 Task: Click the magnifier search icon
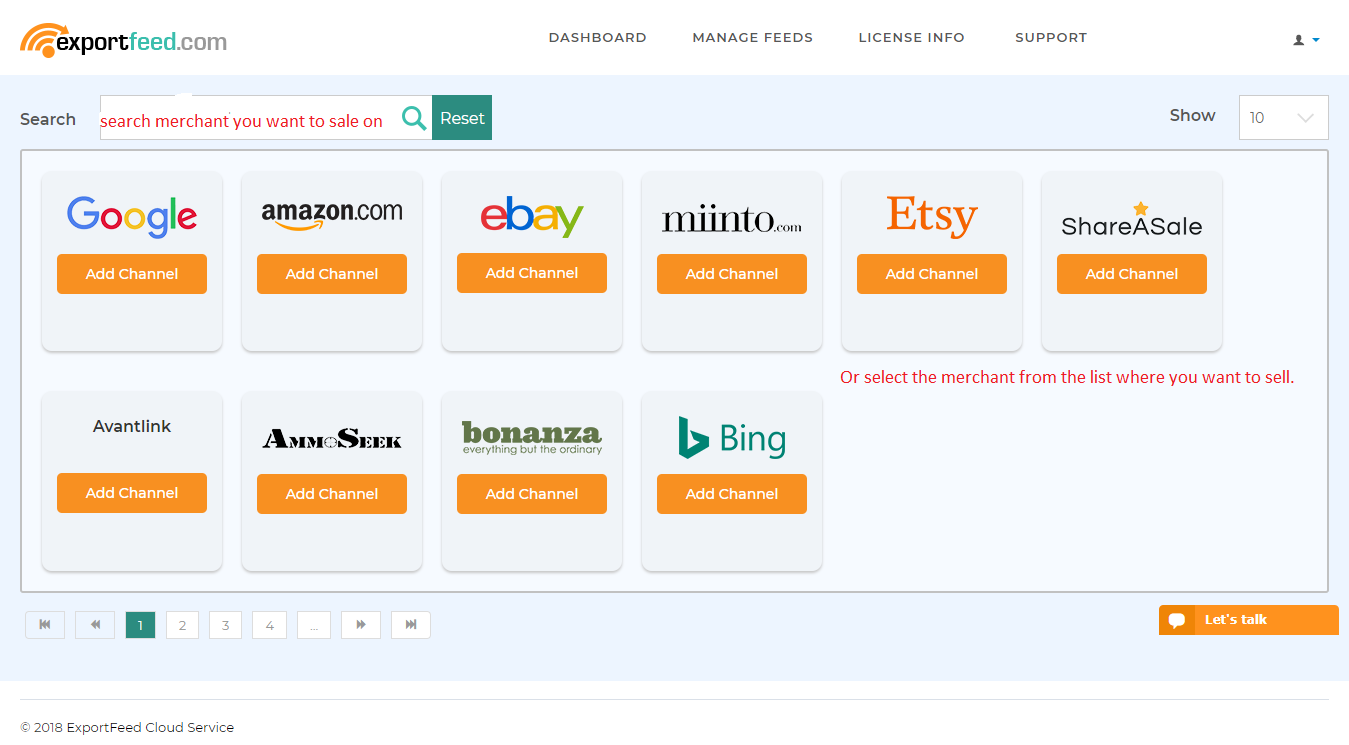point(414,118)
